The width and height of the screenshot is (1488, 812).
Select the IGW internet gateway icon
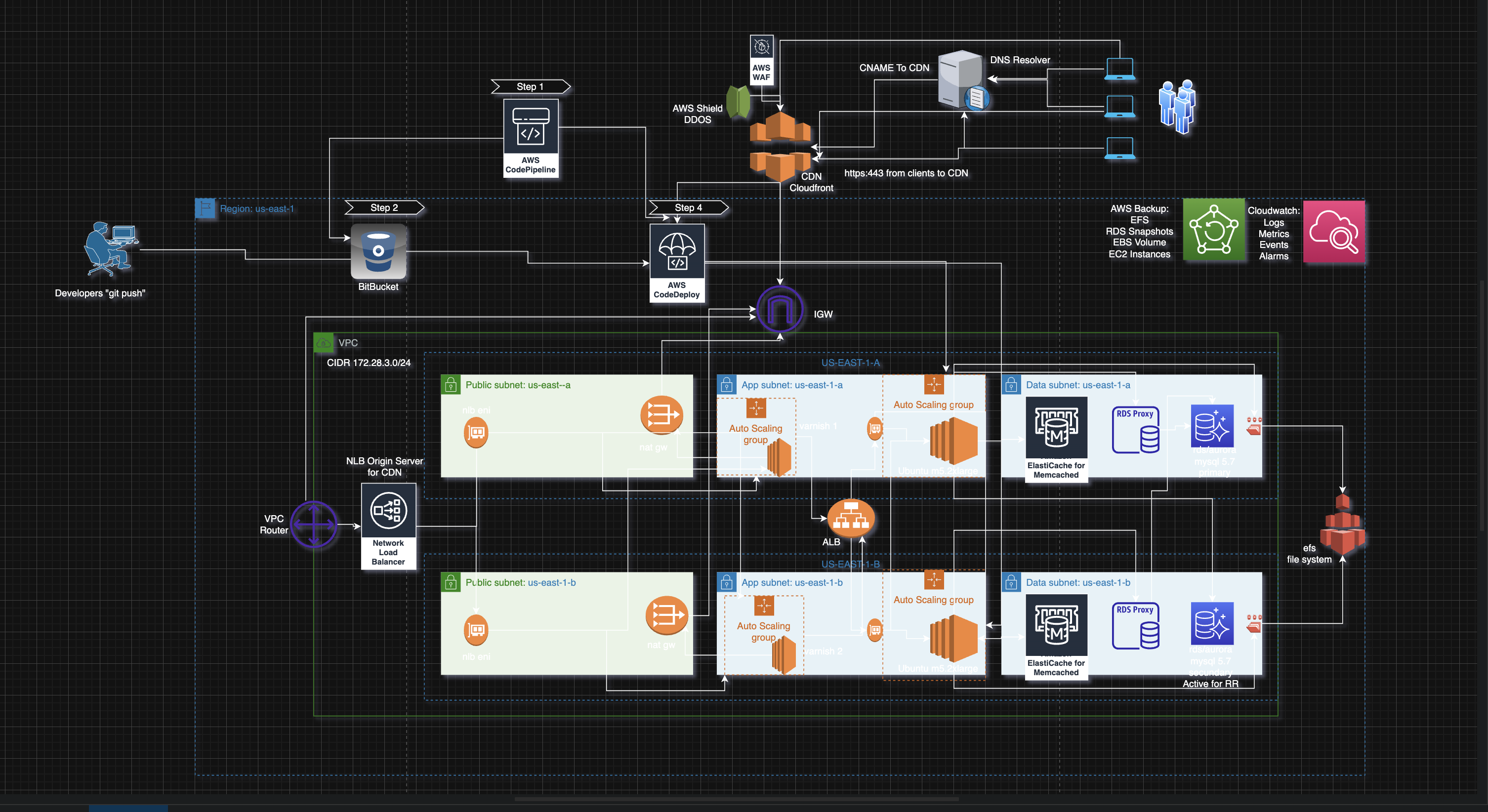[x=780, y=309]
